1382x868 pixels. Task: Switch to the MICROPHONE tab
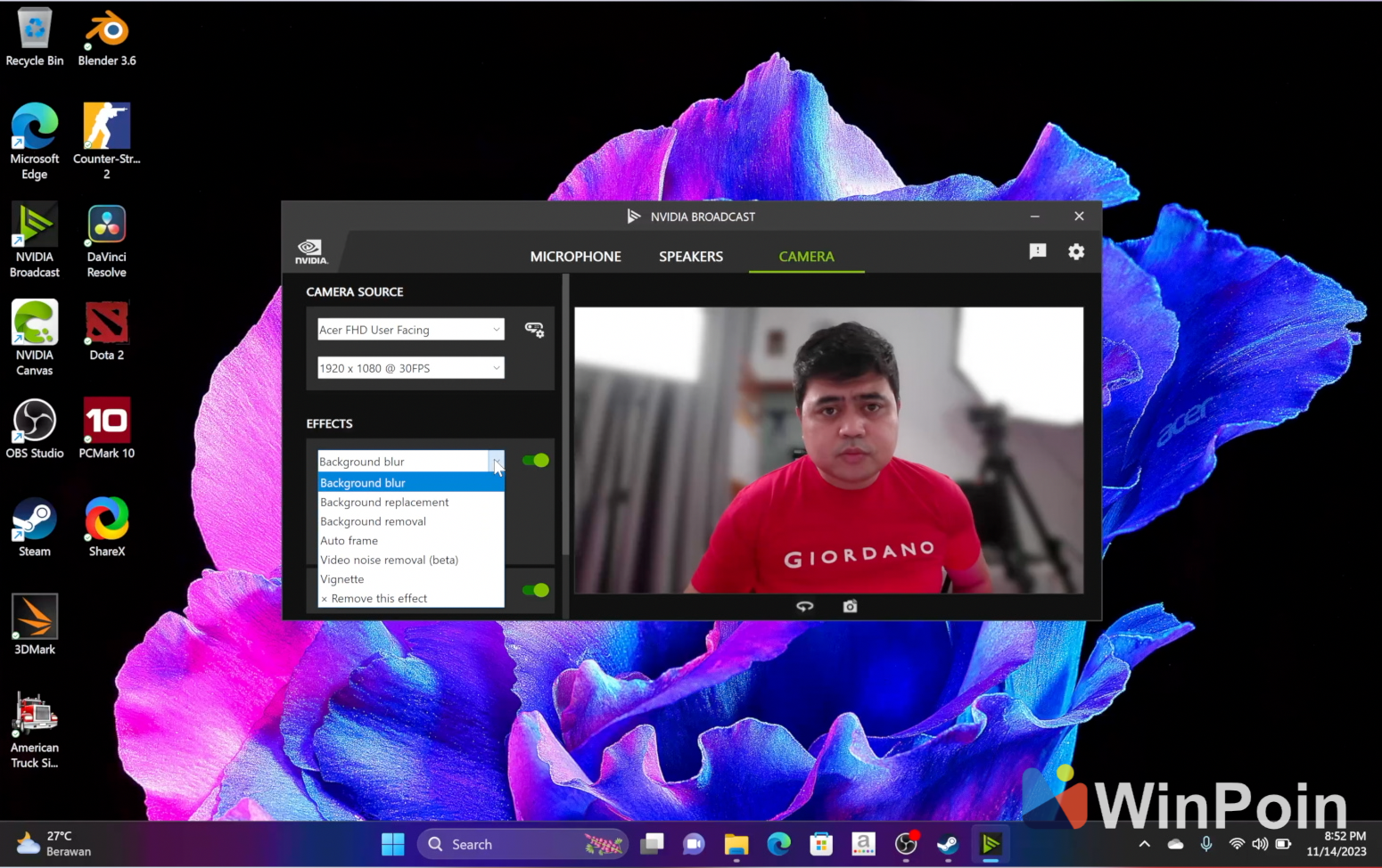575,257
